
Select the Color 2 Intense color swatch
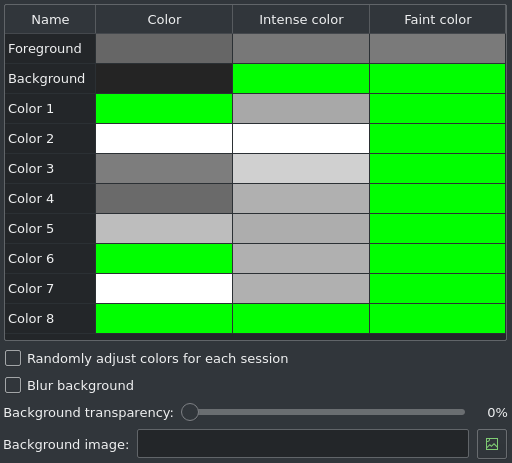[301, 139]
